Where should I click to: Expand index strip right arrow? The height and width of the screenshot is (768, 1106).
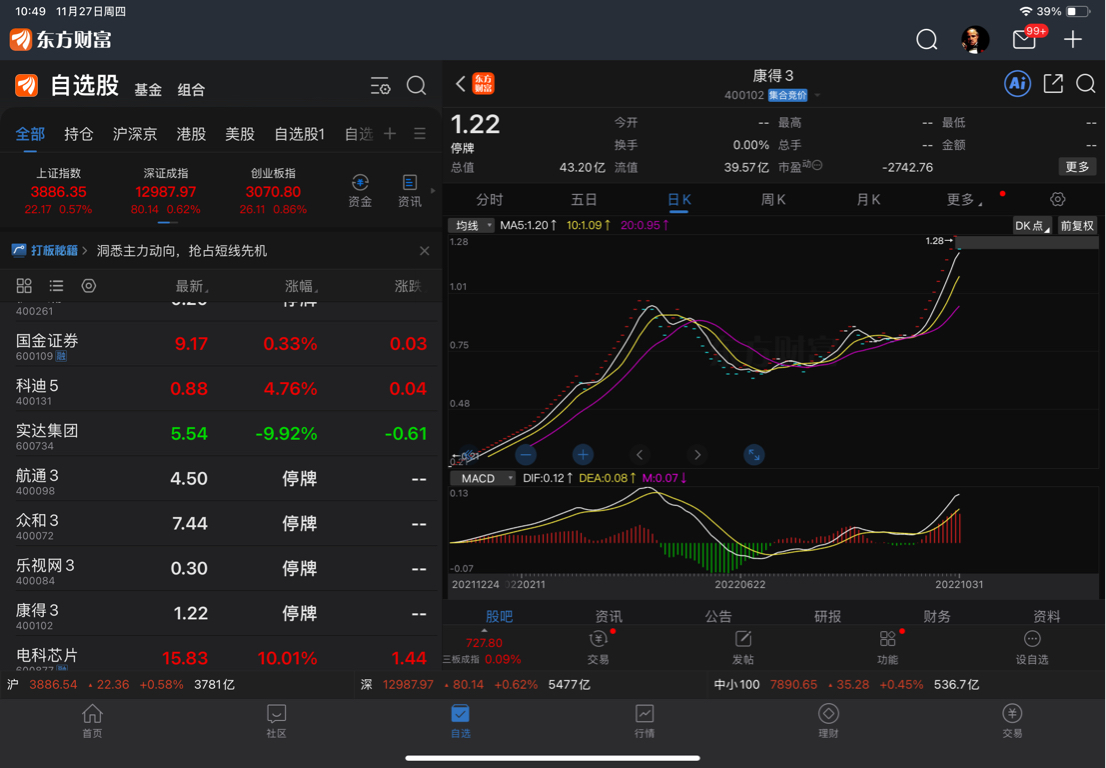point(433,190)
